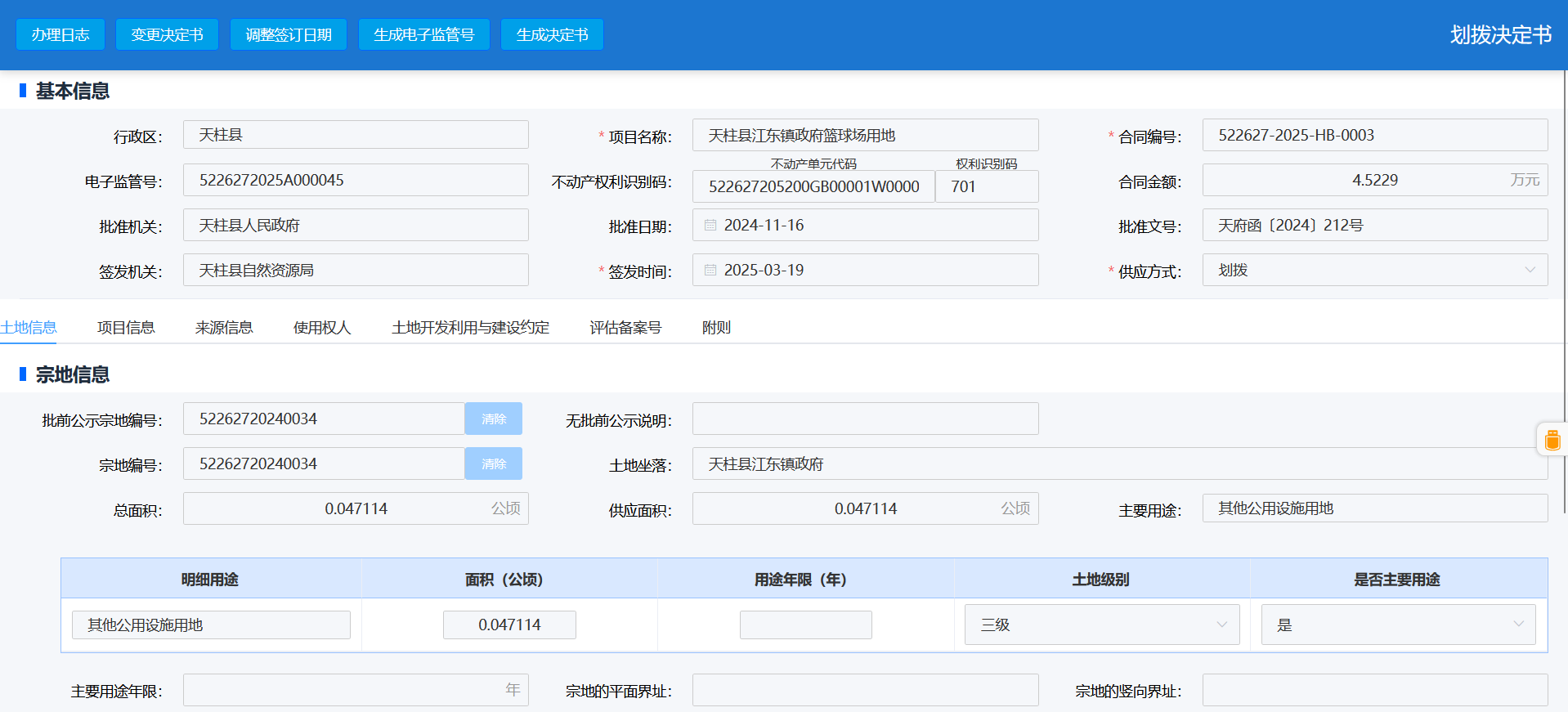Click the 基本信息 section heading
The height and width of the screenshot is (712, 1568).
tap(73, 91)
